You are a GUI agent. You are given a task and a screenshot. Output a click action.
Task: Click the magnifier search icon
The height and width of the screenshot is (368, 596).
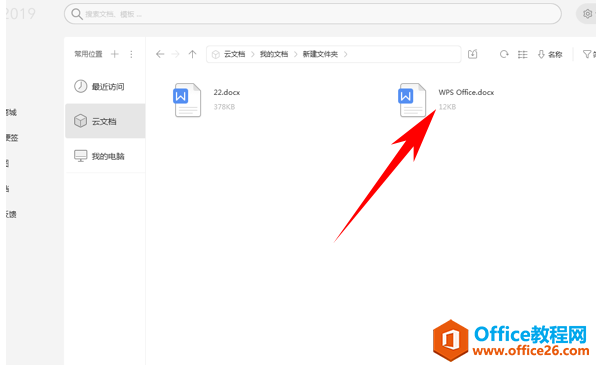pos(76,14)
